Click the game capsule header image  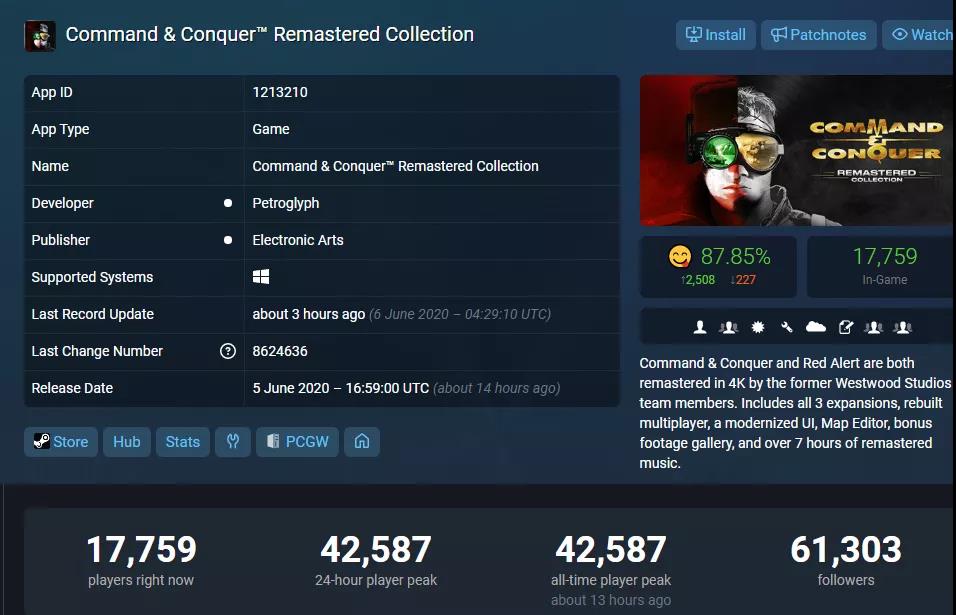797,151
